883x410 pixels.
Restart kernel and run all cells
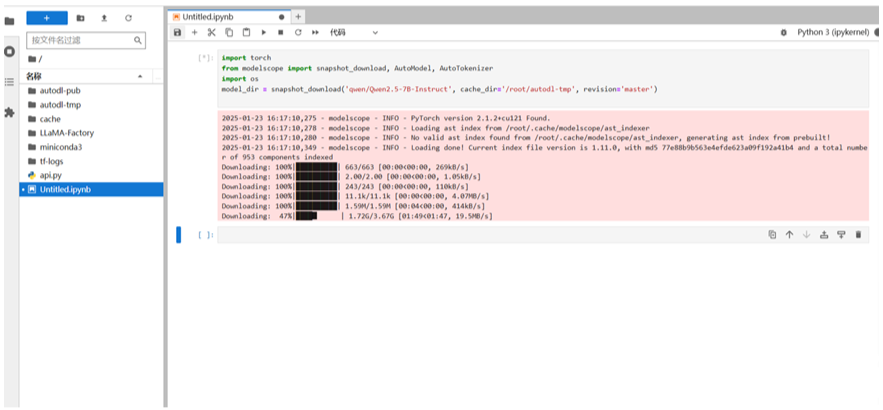(x=315, y=33)
